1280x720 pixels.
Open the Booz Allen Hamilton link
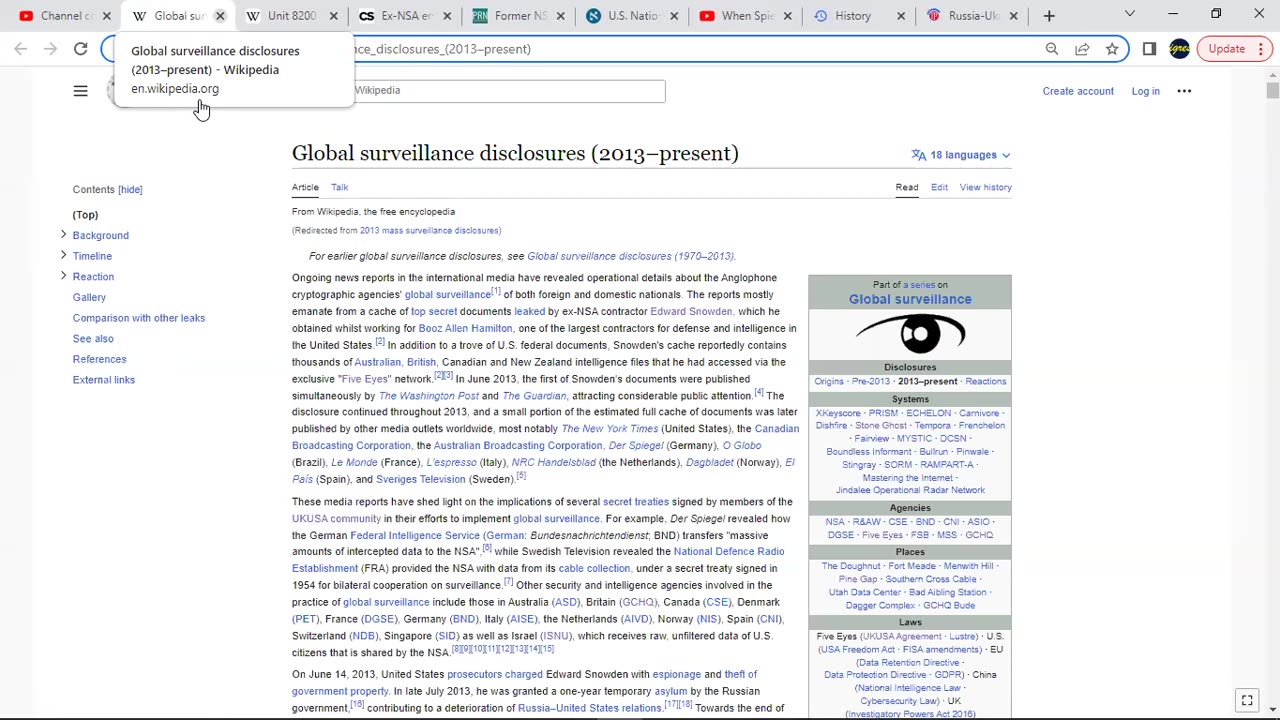coord(465,328)
